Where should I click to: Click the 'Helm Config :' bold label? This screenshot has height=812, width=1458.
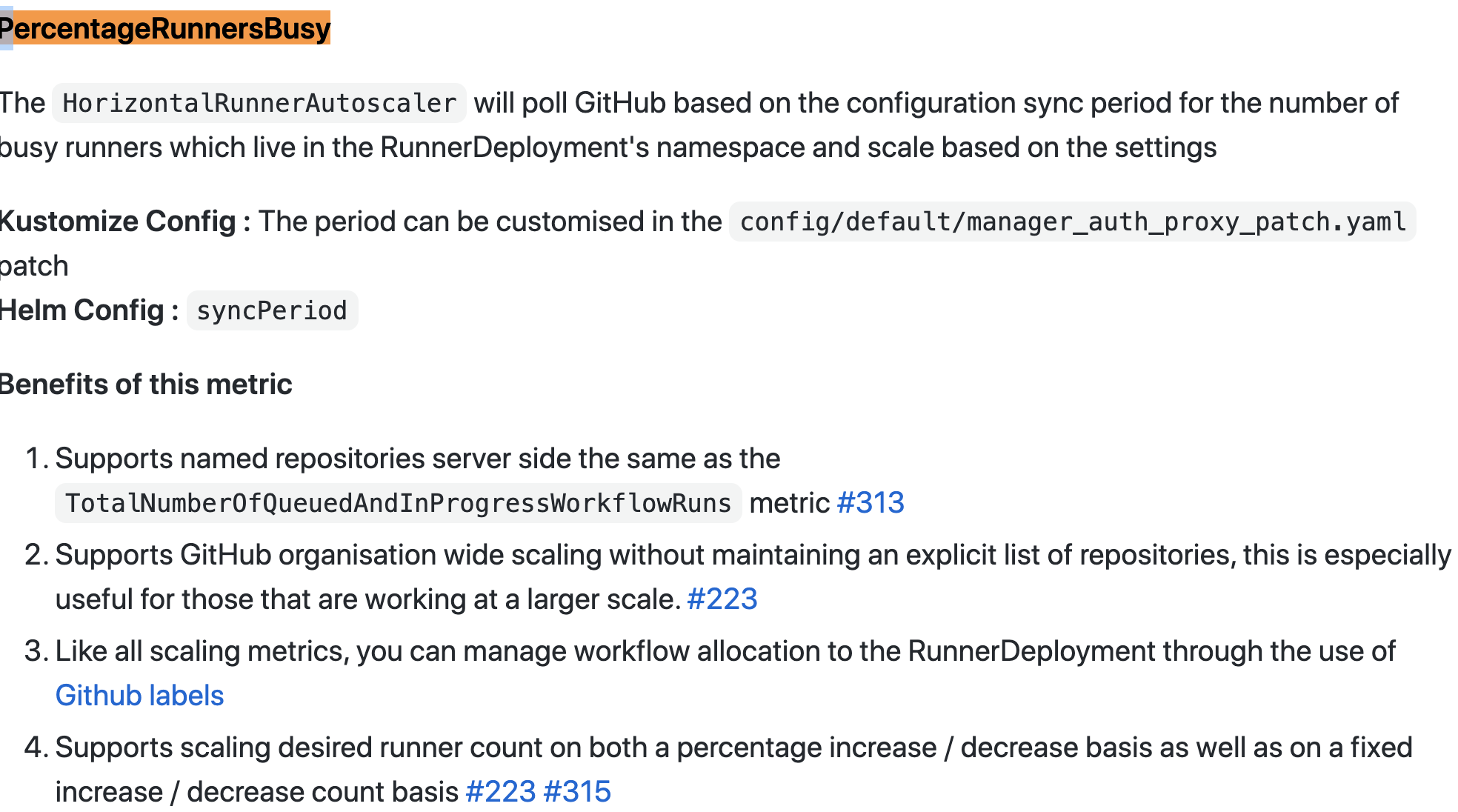tap(89, 310)
